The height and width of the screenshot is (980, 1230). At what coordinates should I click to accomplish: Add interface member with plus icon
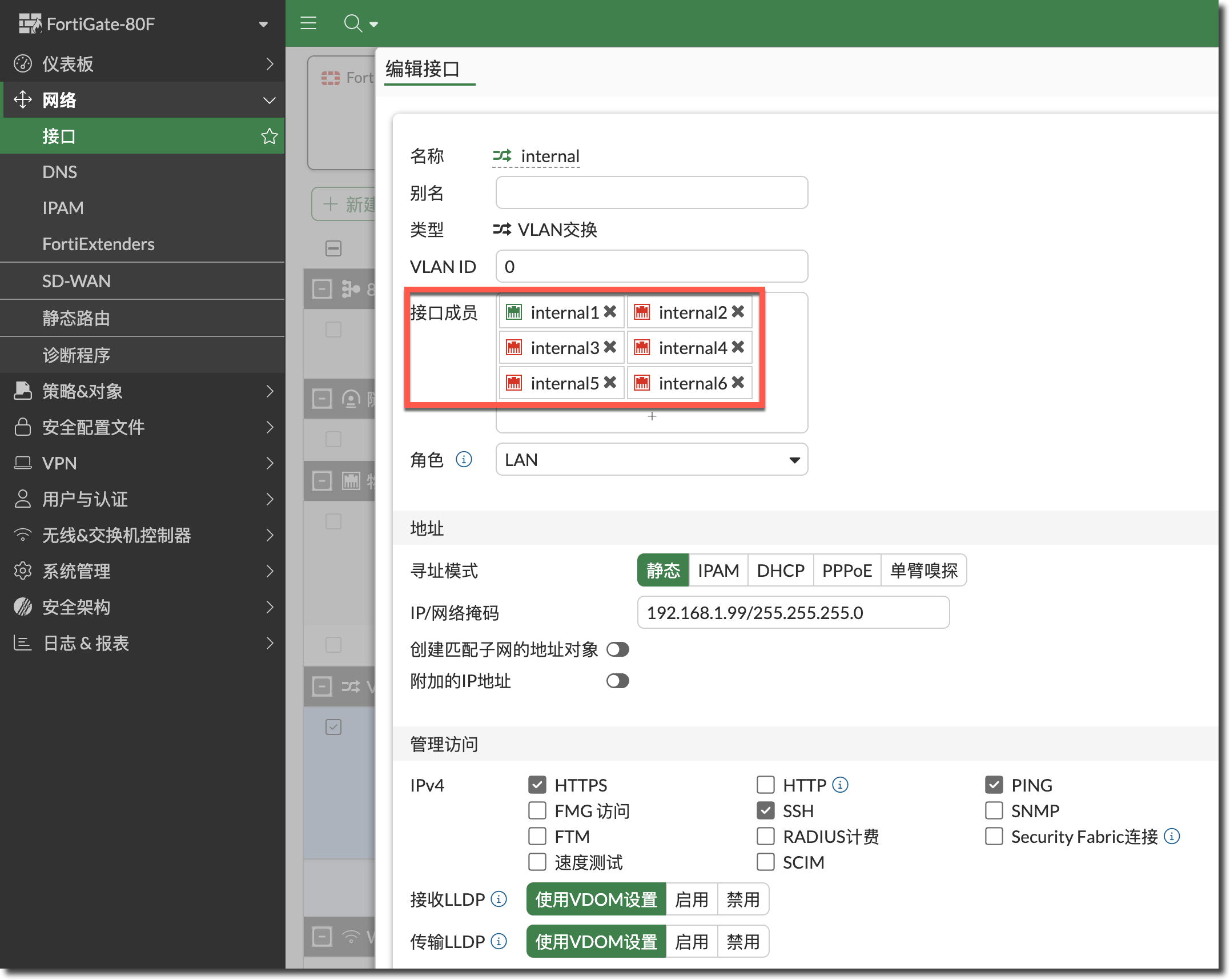pyautogui.click(x=652, y=416)
